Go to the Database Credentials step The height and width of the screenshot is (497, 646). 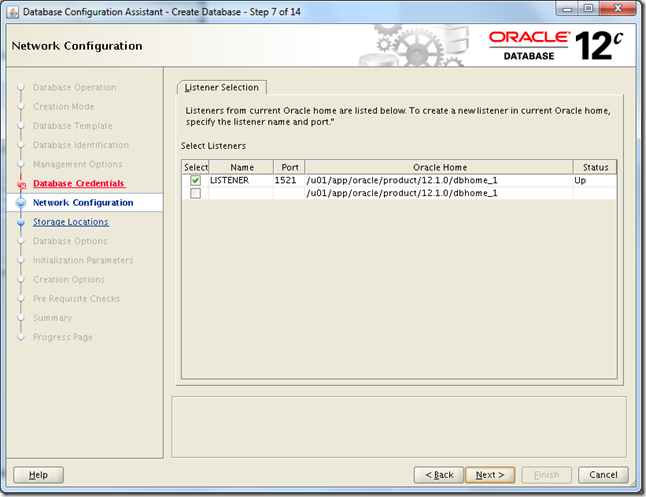(79, 183)
